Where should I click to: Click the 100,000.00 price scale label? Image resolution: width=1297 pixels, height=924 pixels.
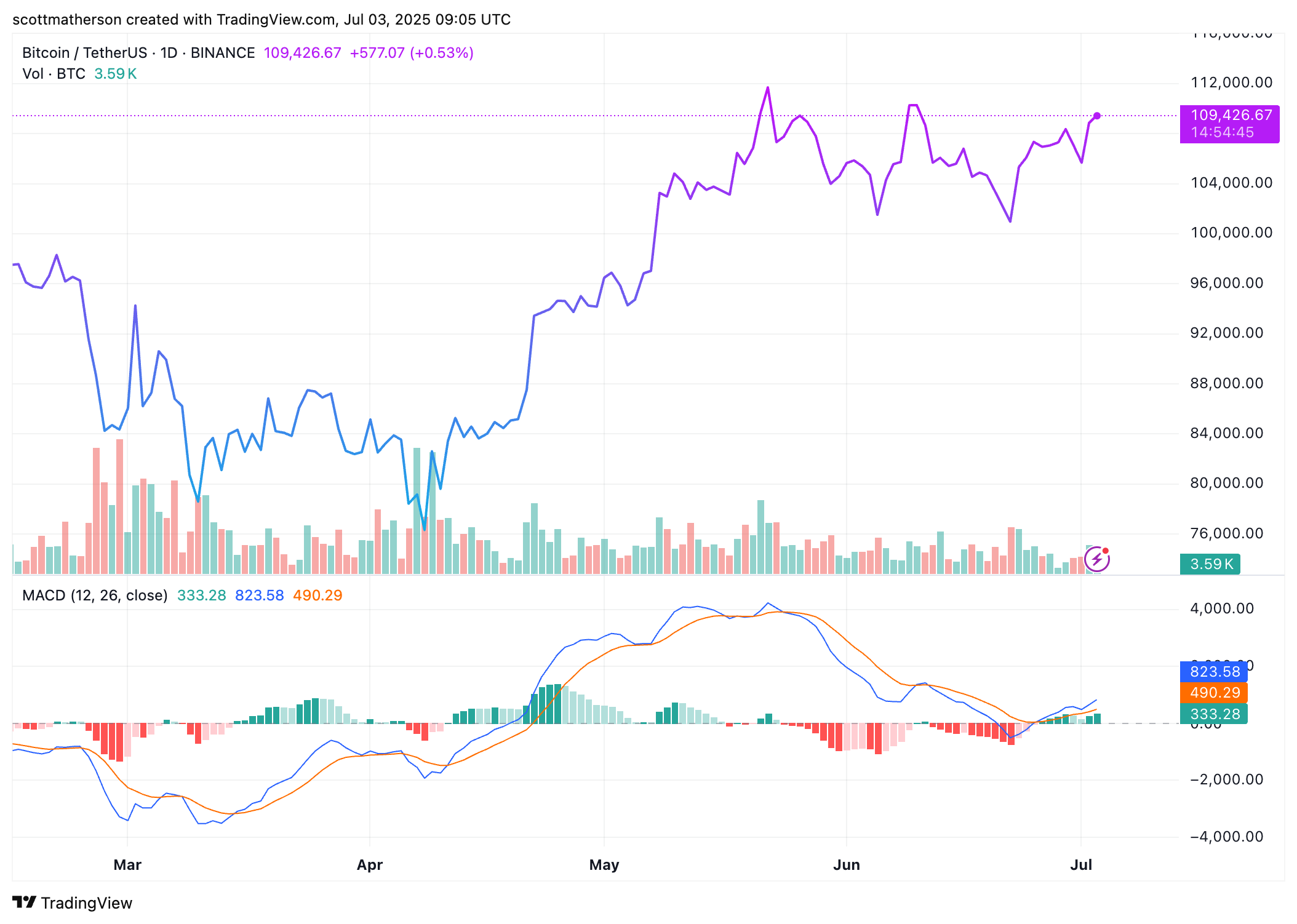point(1231,233)
